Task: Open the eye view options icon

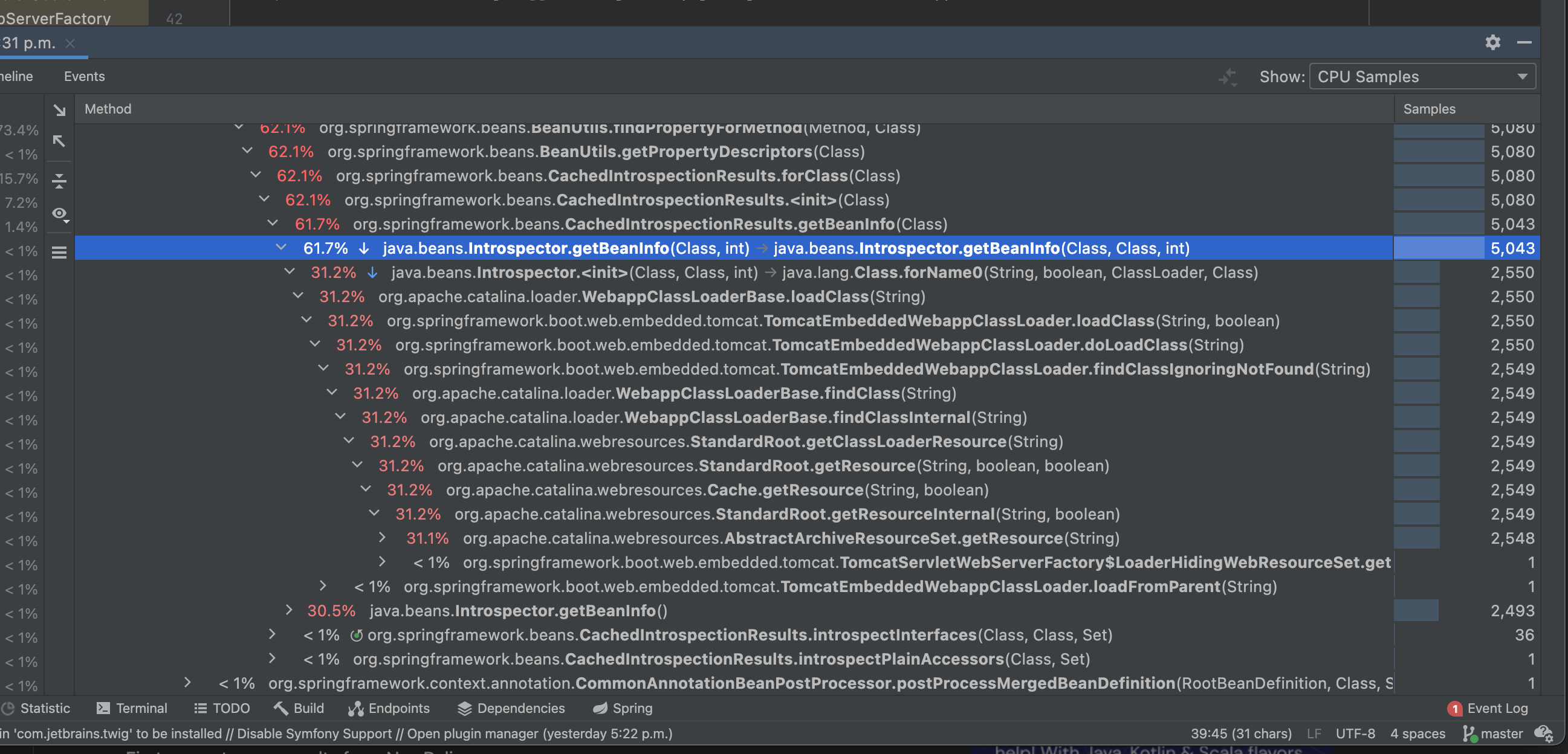Action: tap(60, 214)
